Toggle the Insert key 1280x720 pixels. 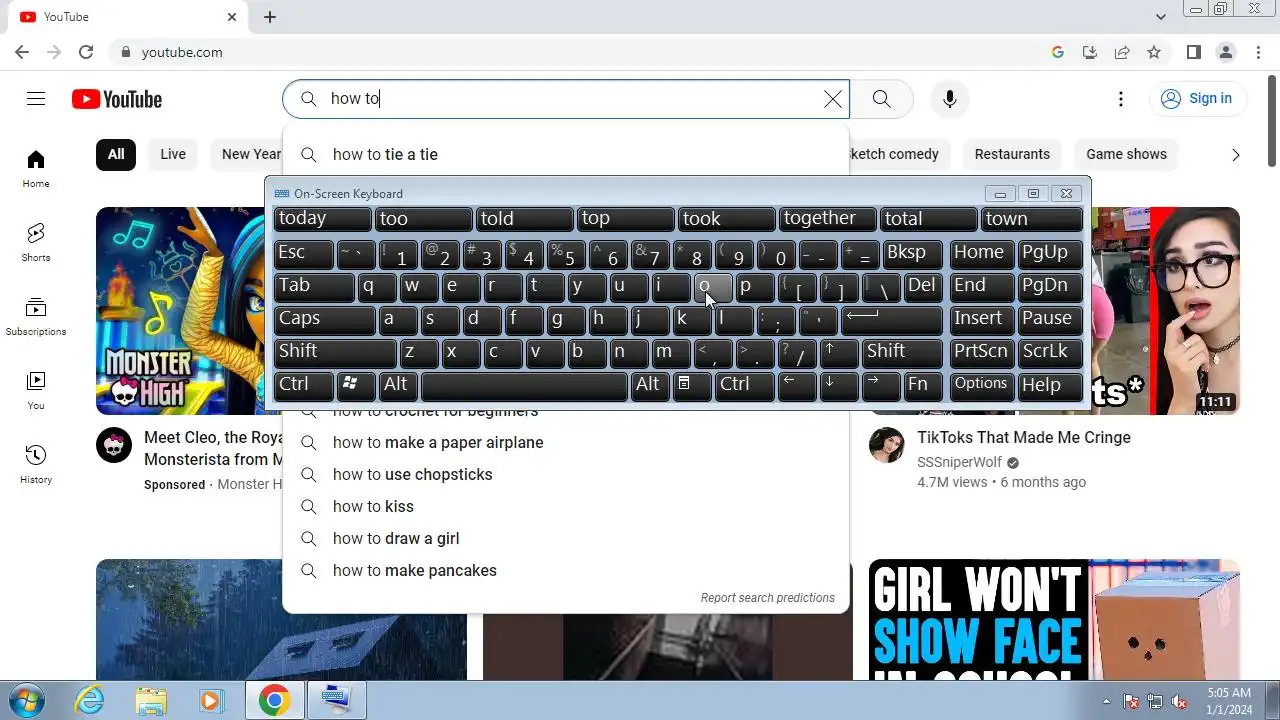981,319
